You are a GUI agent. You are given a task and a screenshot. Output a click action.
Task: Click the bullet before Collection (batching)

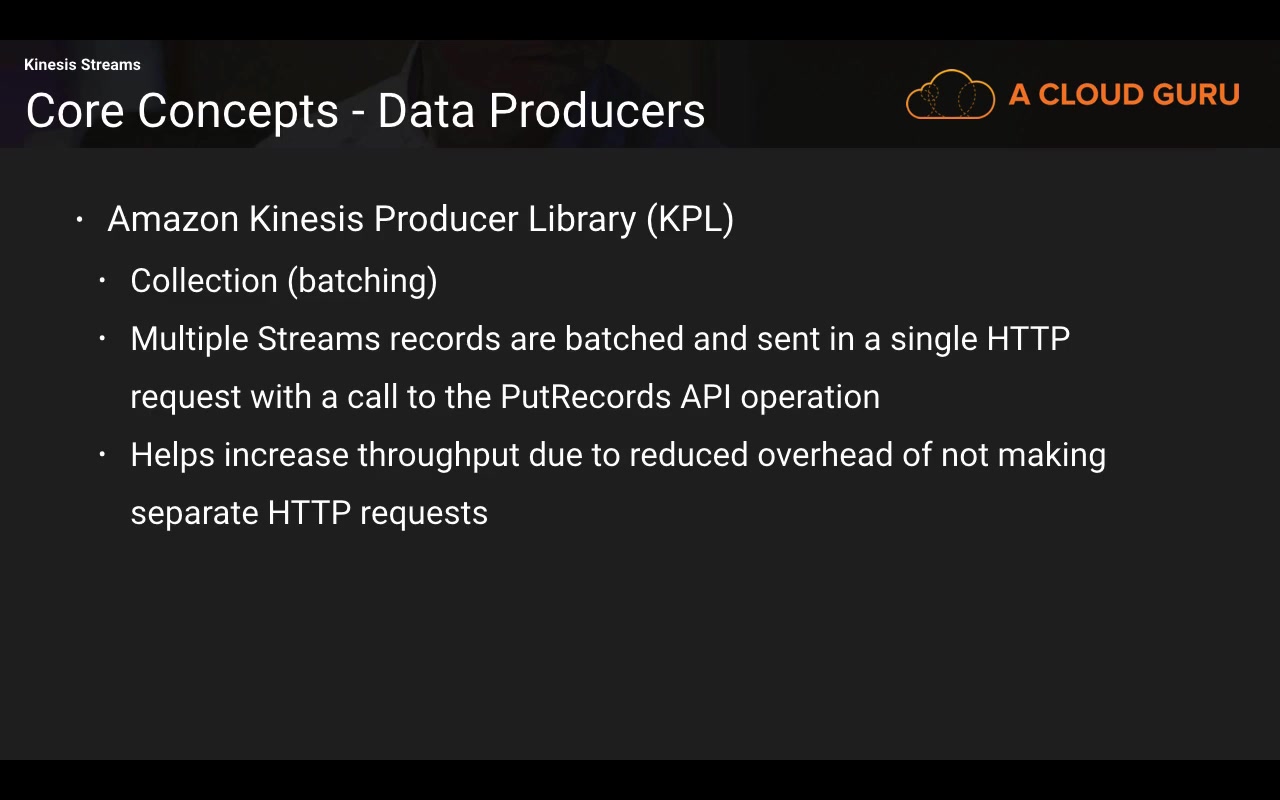[102, 281]
